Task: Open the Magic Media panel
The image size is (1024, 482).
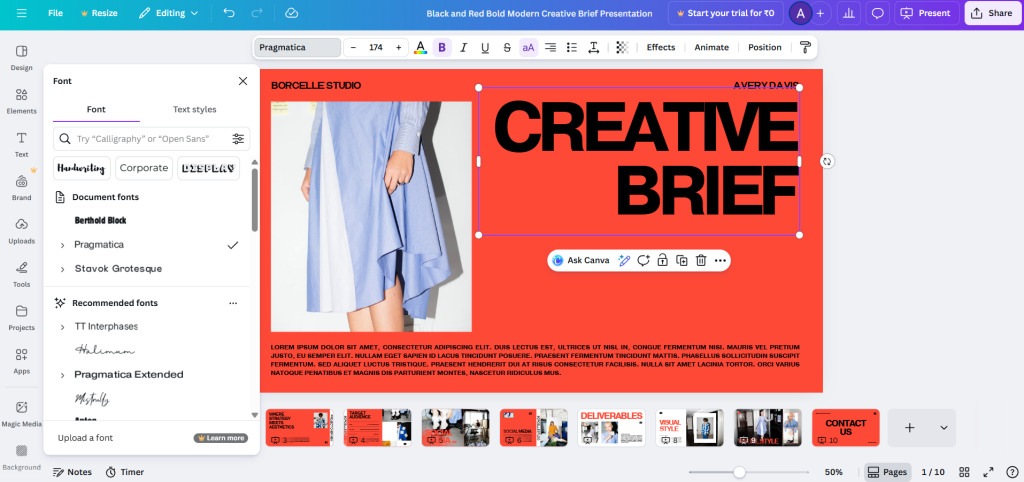Action: click(22, 414)
